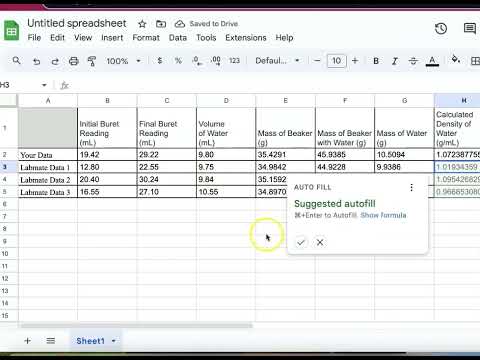Select cell containing 44.9228
Viewport: 480px width, 360px height.
tap(345, 167)
